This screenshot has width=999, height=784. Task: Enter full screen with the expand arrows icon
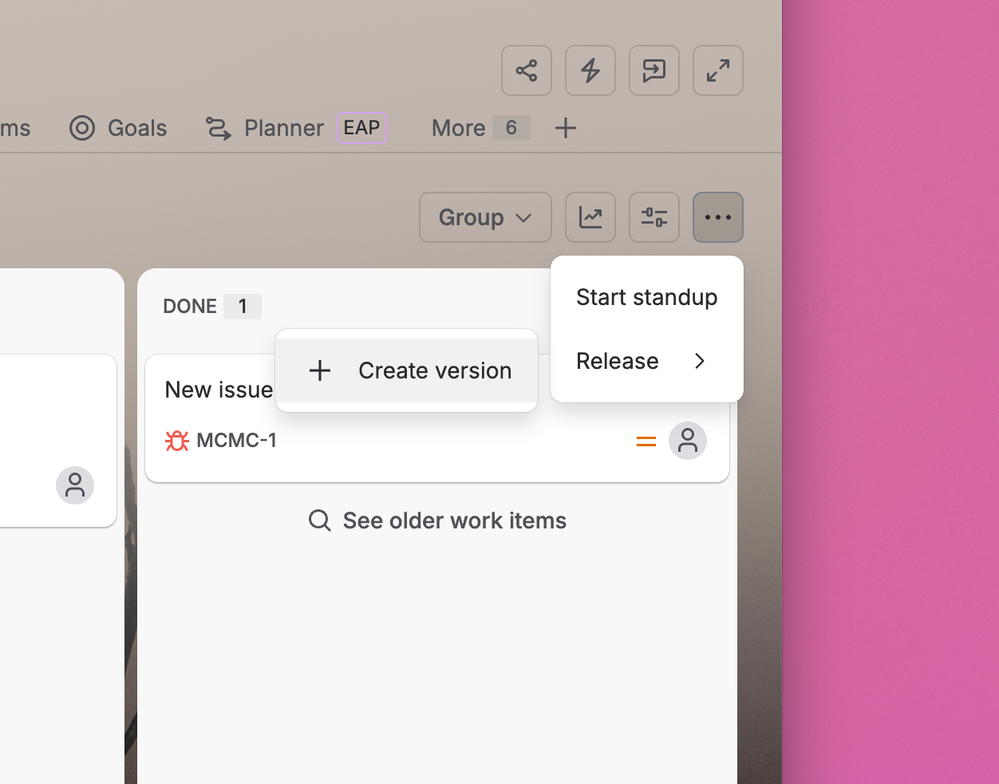tap(718, 70)
